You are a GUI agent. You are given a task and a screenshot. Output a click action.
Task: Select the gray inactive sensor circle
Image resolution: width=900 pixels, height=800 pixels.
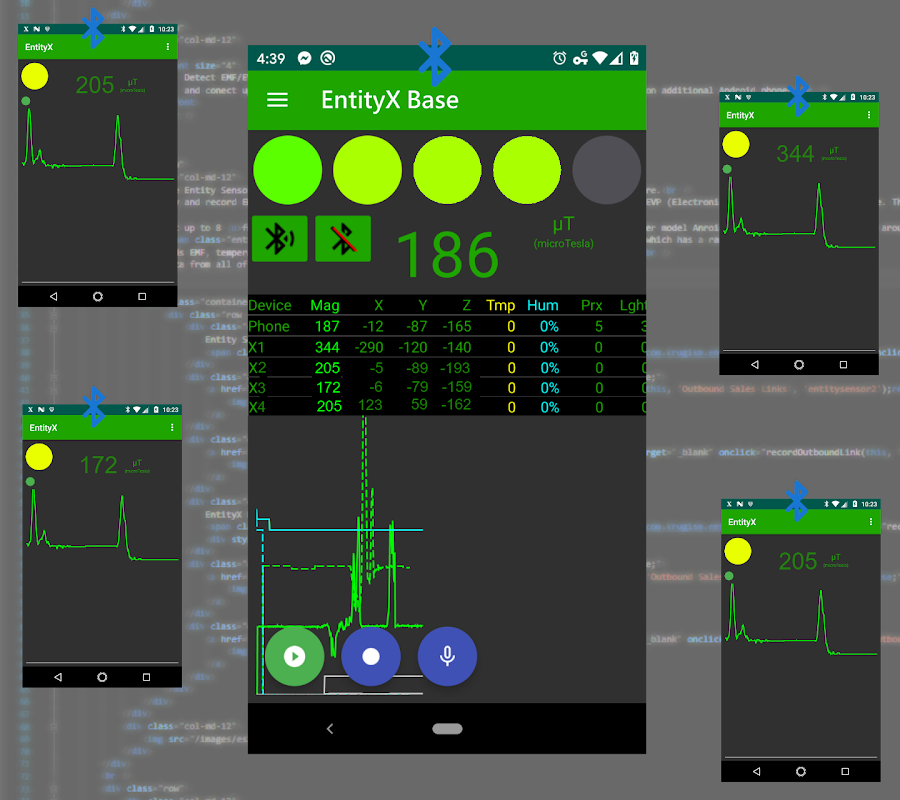(x=607, y=170)
